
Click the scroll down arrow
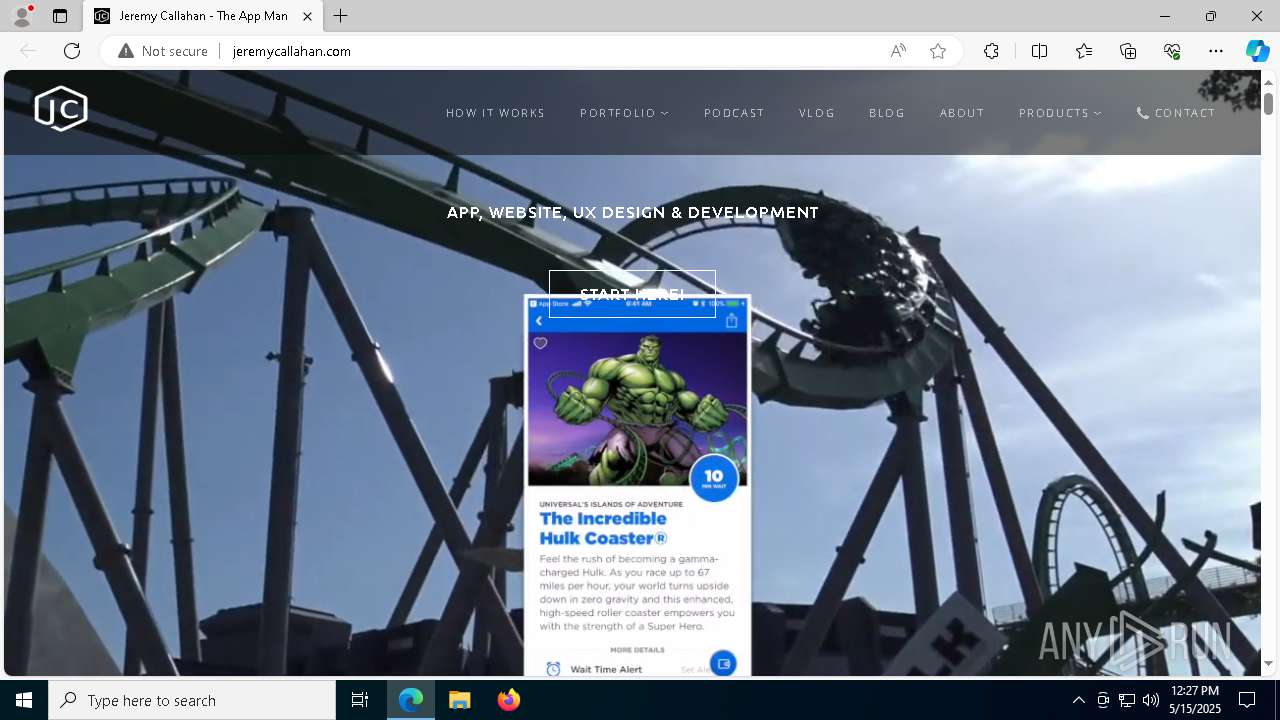pyautogui.click(x=1268, y=663)
